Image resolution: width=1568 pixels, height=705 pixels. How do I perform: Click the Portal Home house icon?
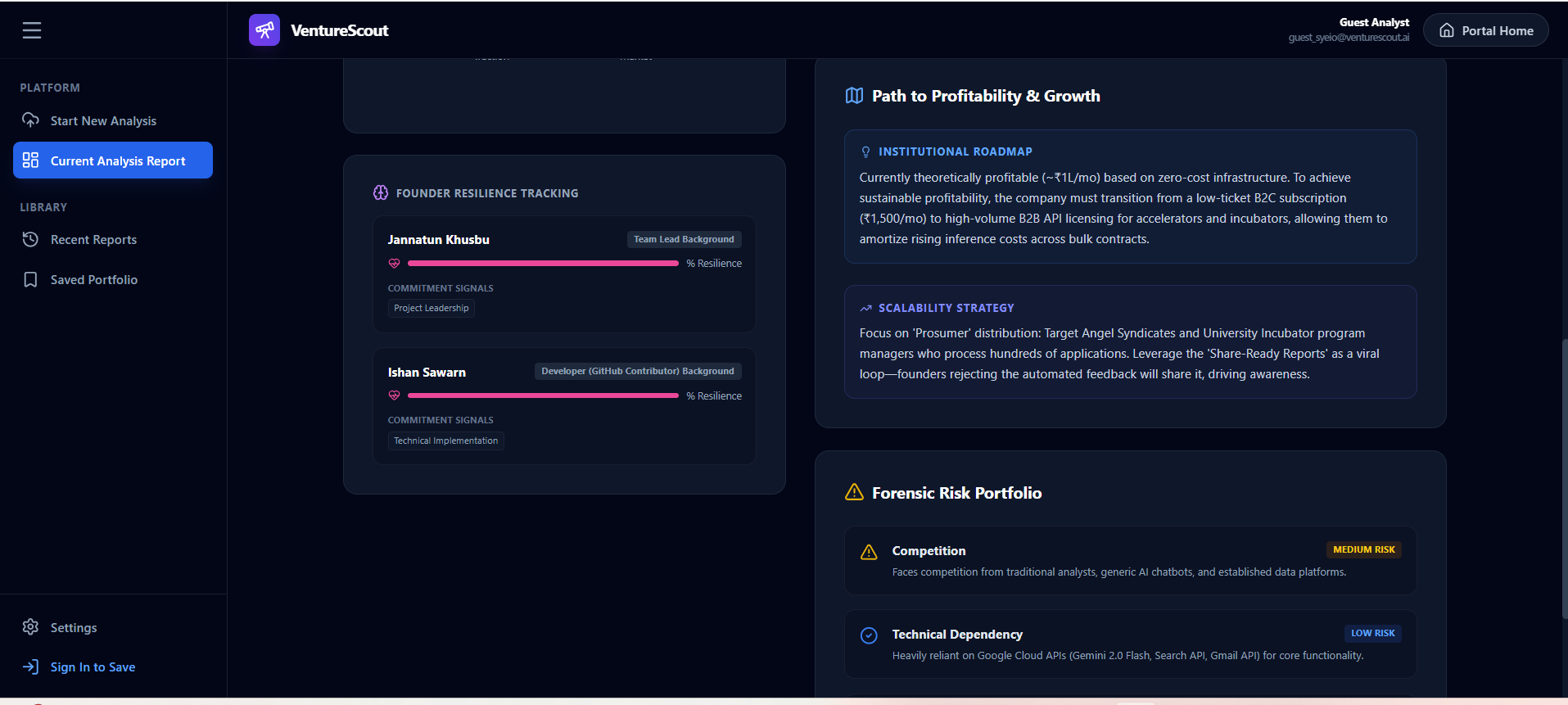(1447, 30)
